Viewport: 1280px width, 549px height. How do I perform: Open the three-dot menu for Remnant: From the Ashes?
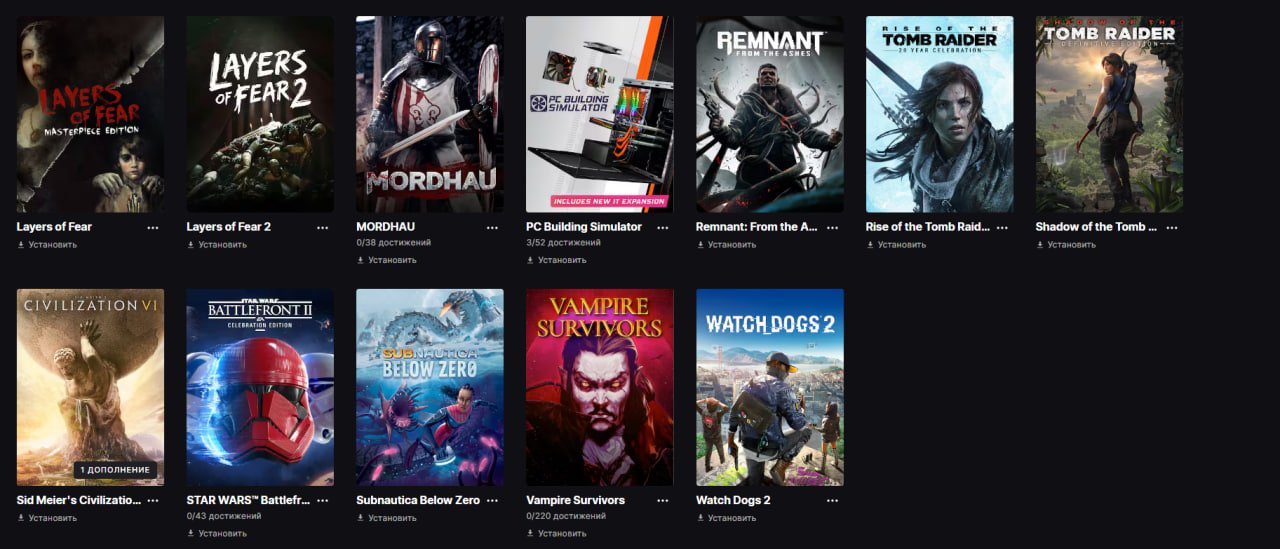832,227
